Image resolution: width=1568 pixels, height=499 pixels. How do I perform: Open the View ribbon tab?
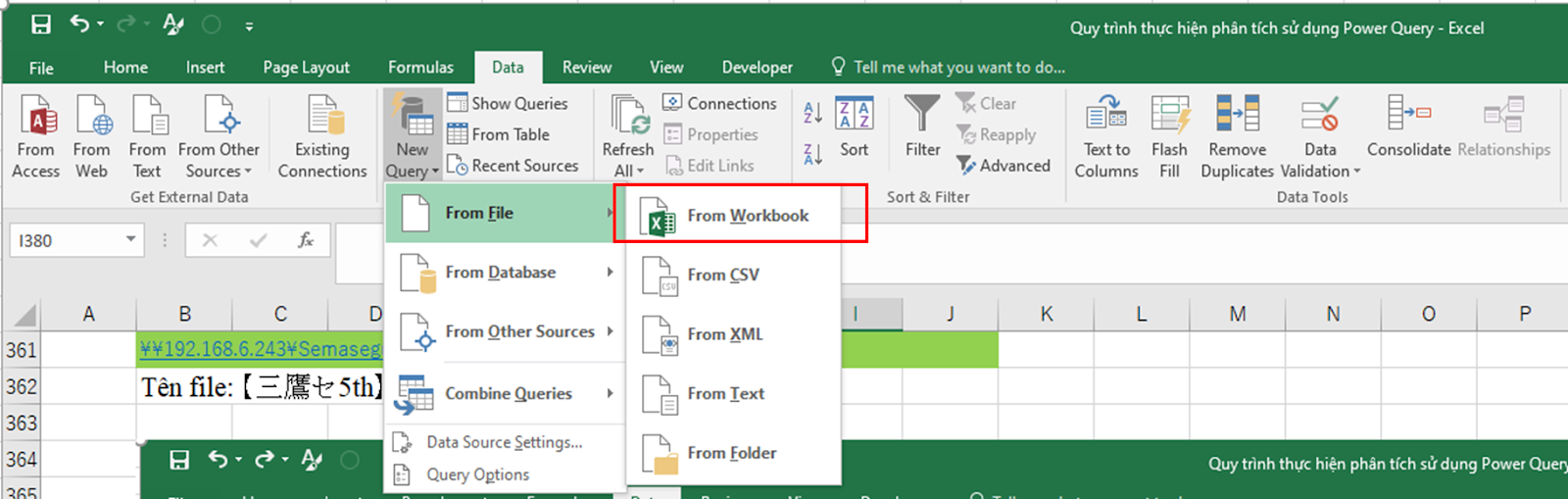click(666, 68)
